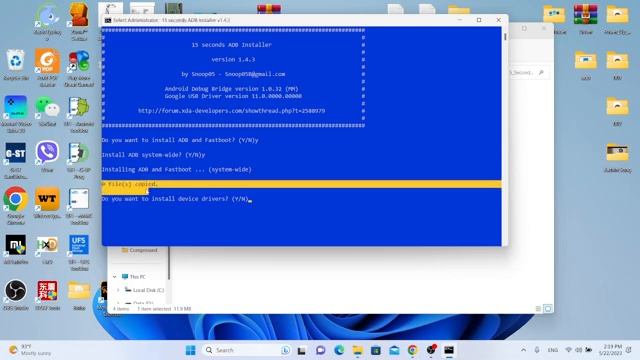Open the UFS toolbox desktop shortcut
This screenshot has width=640, height=360.
(x=79, y=252)
